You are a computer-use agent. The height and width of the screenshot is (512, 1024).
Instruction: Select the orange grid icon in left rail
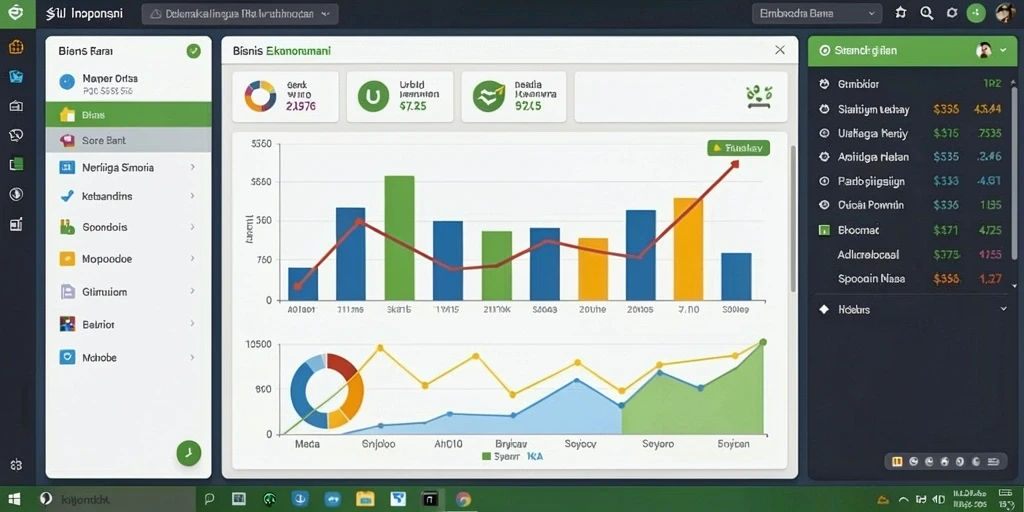click(16, 47)
